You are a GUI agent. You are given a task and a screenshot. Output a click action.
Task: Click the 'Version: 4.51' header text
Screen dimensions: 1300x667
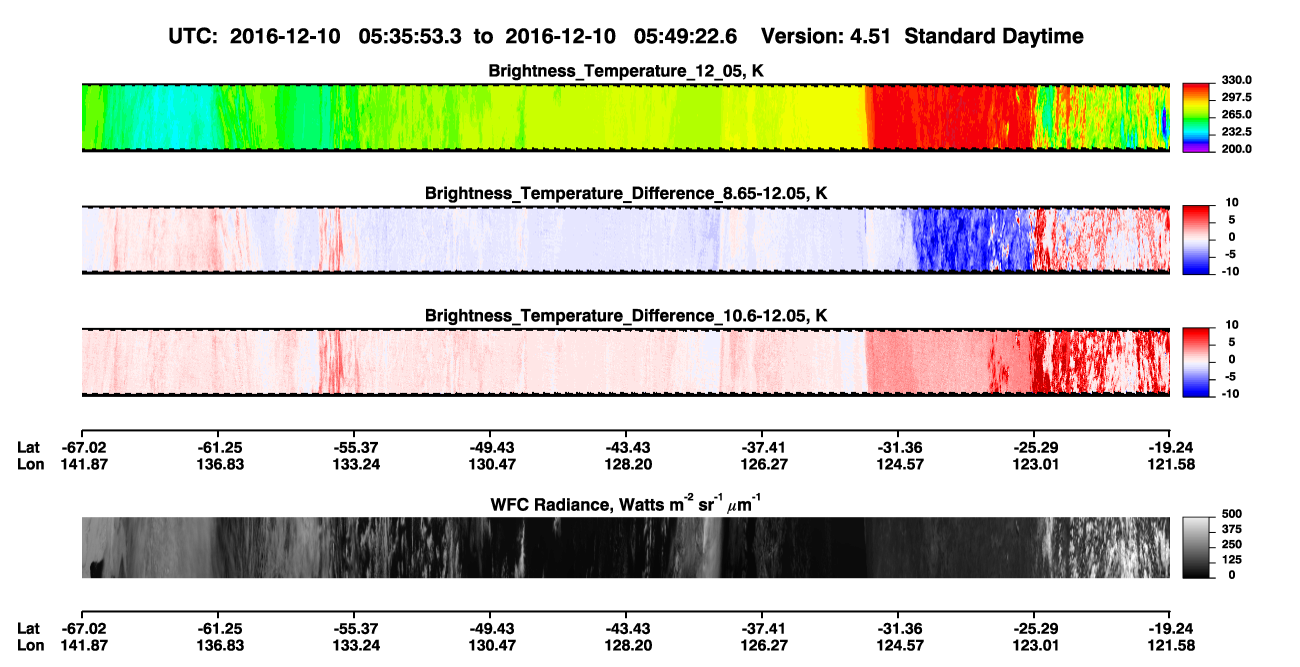[825, 37]
